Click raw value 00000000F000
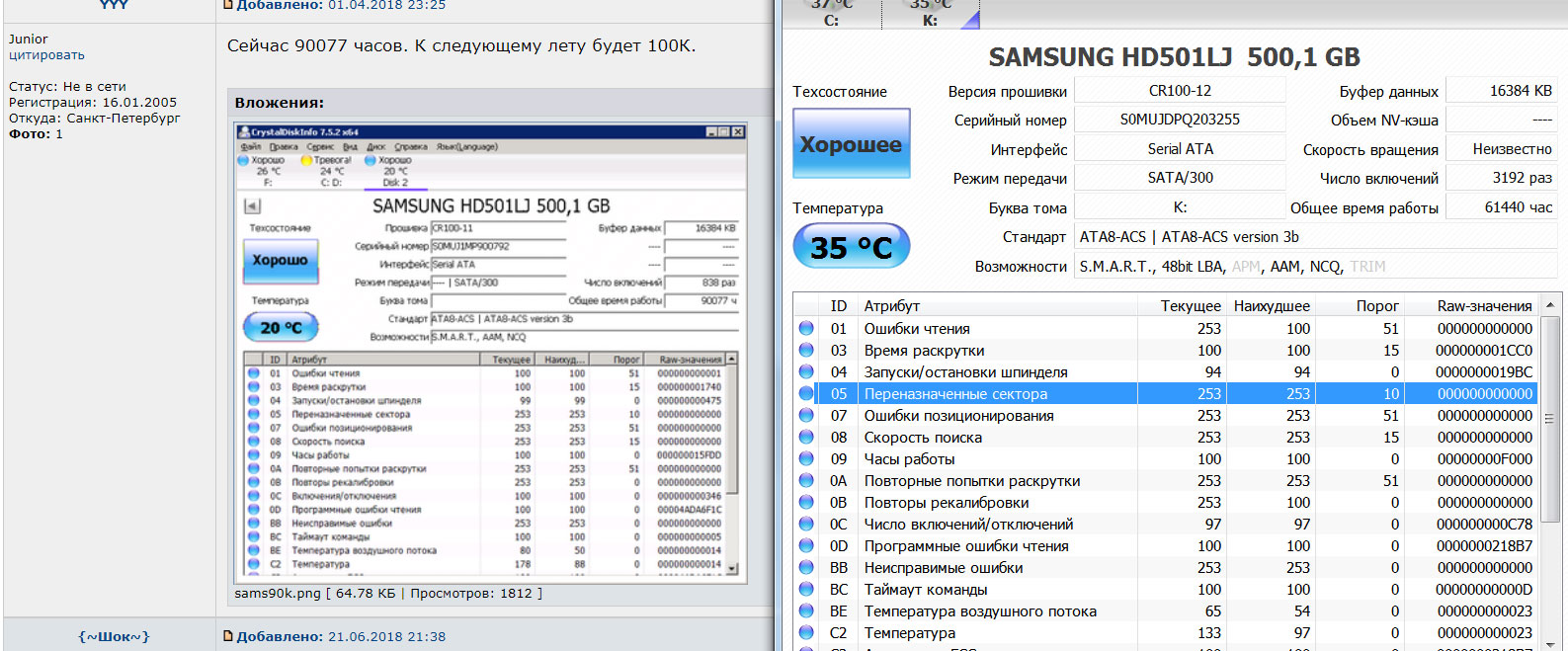Image resolution: width=1568 pixels, height=651 pixels. pyautogui.click(x=1485, y=459)
